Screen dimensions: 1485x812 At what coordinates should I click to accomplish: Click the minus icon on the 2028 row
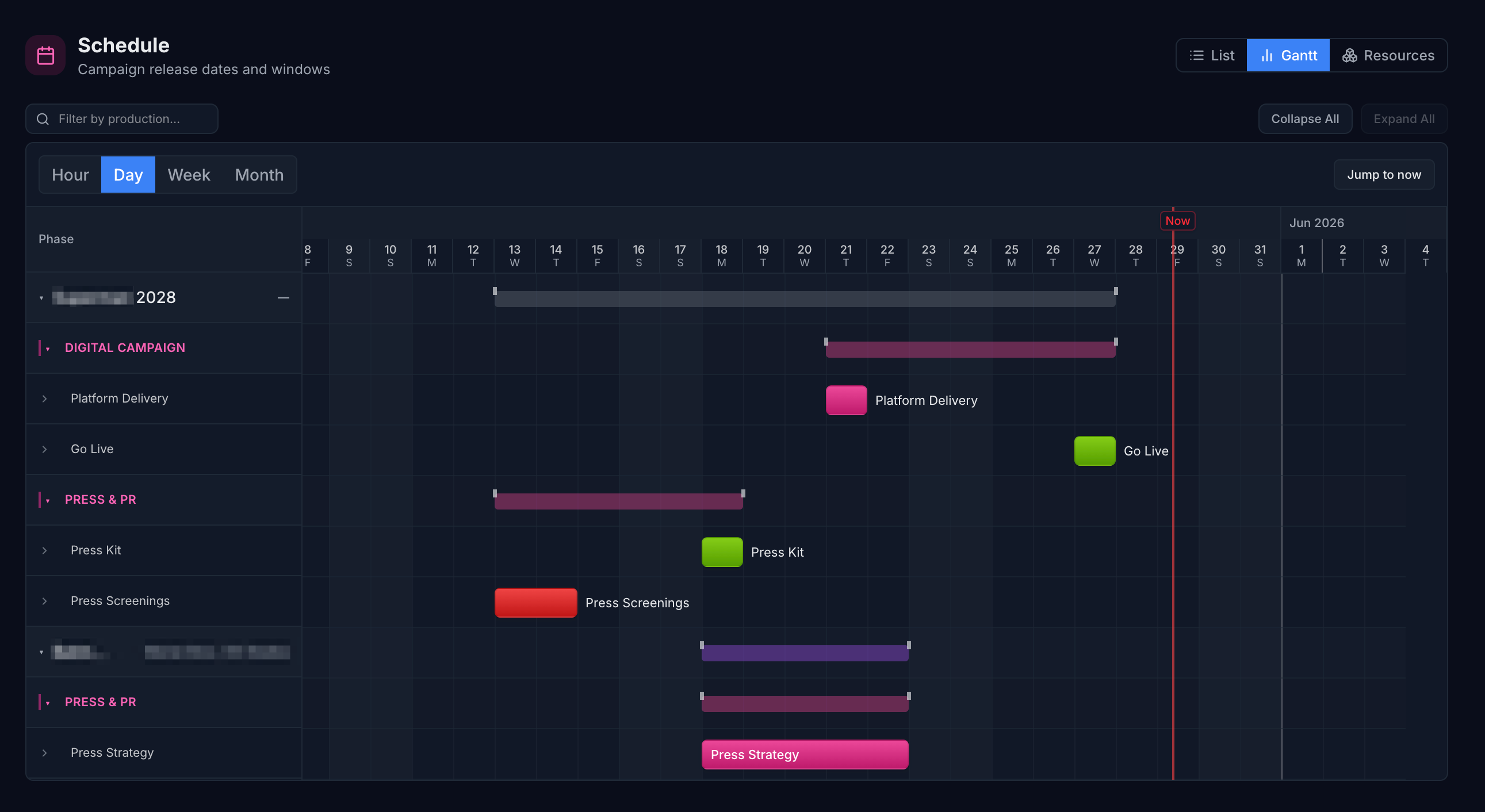point(283,297)
